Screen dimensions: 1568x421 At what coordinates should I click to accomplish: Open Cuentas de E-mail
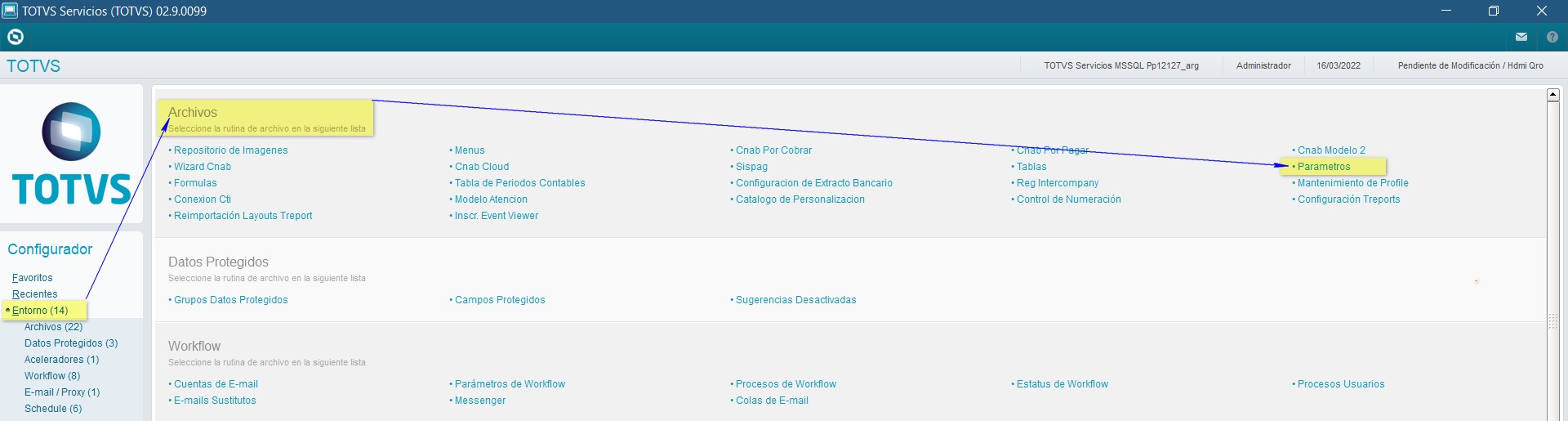[216, 384]
